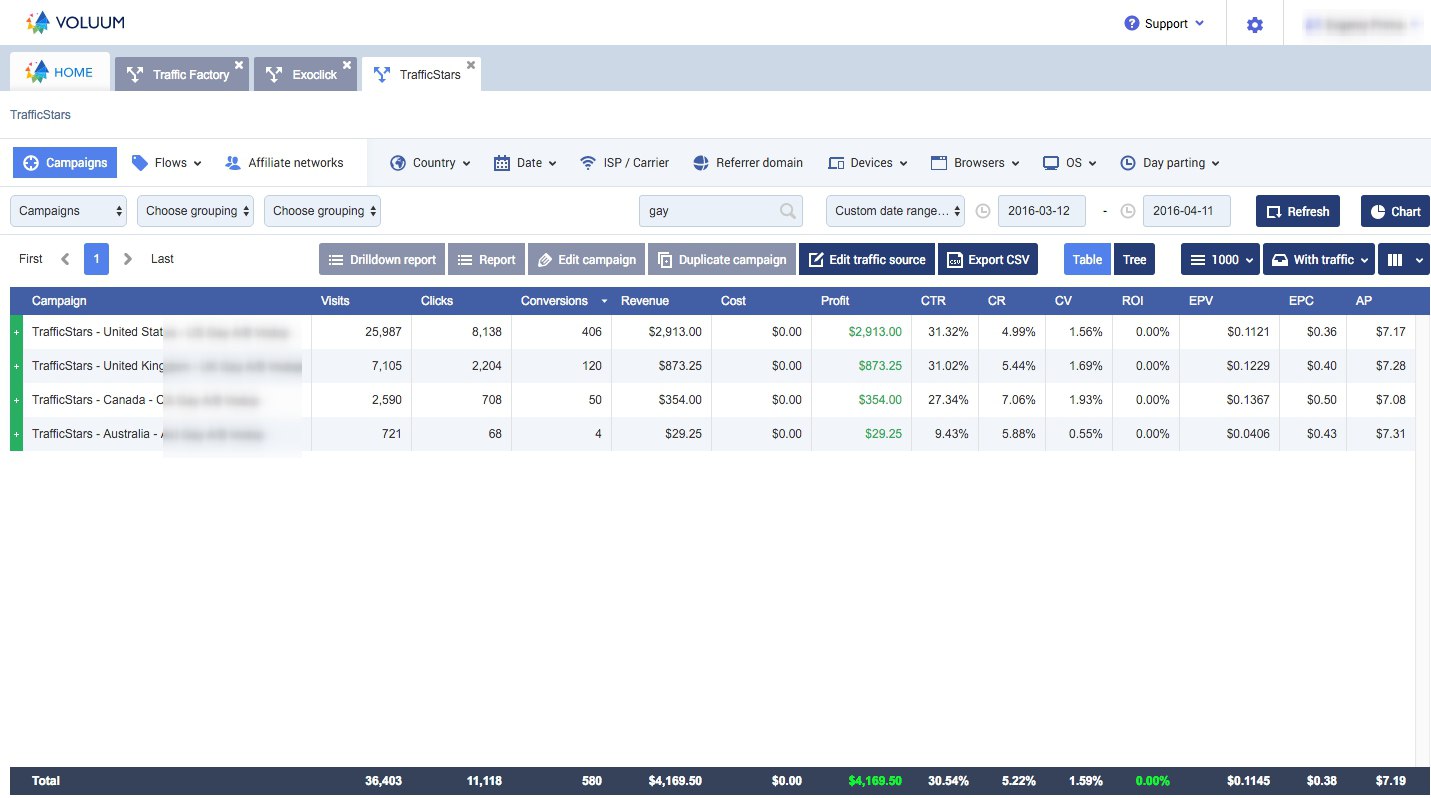Click Export CSV button
Image resolution: width=1431 pixels, height=798 pixels.
click(x=988, y=259)
